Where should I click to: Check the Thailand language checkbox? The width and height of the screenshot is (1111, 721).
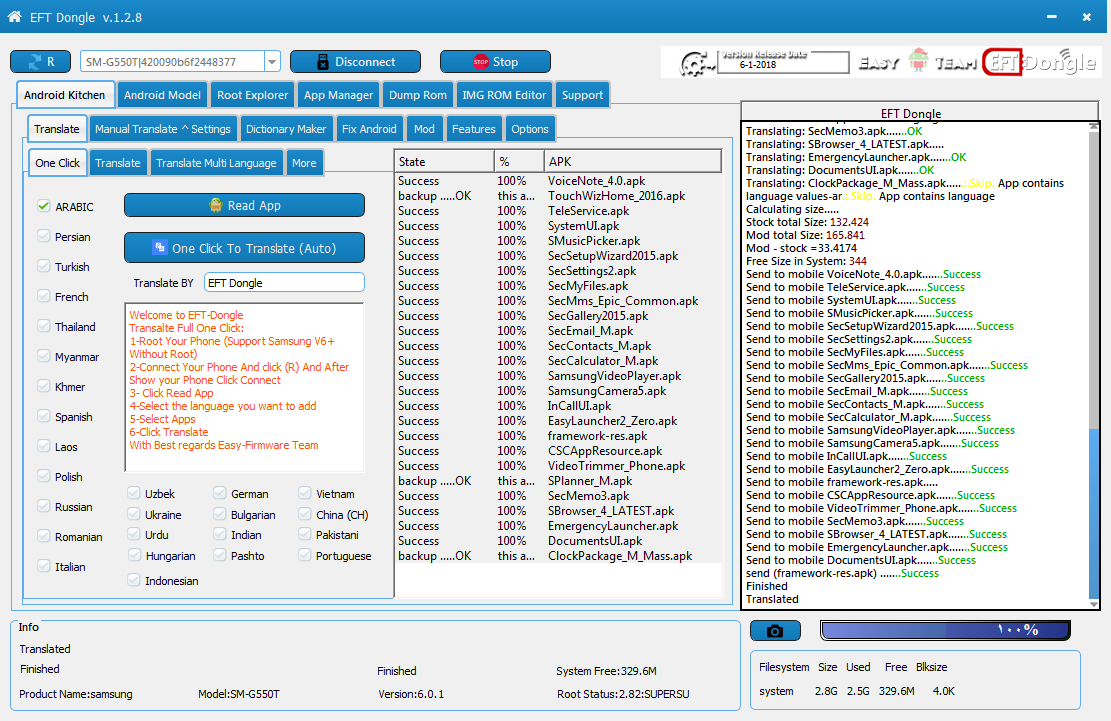(x=44, y=326)
